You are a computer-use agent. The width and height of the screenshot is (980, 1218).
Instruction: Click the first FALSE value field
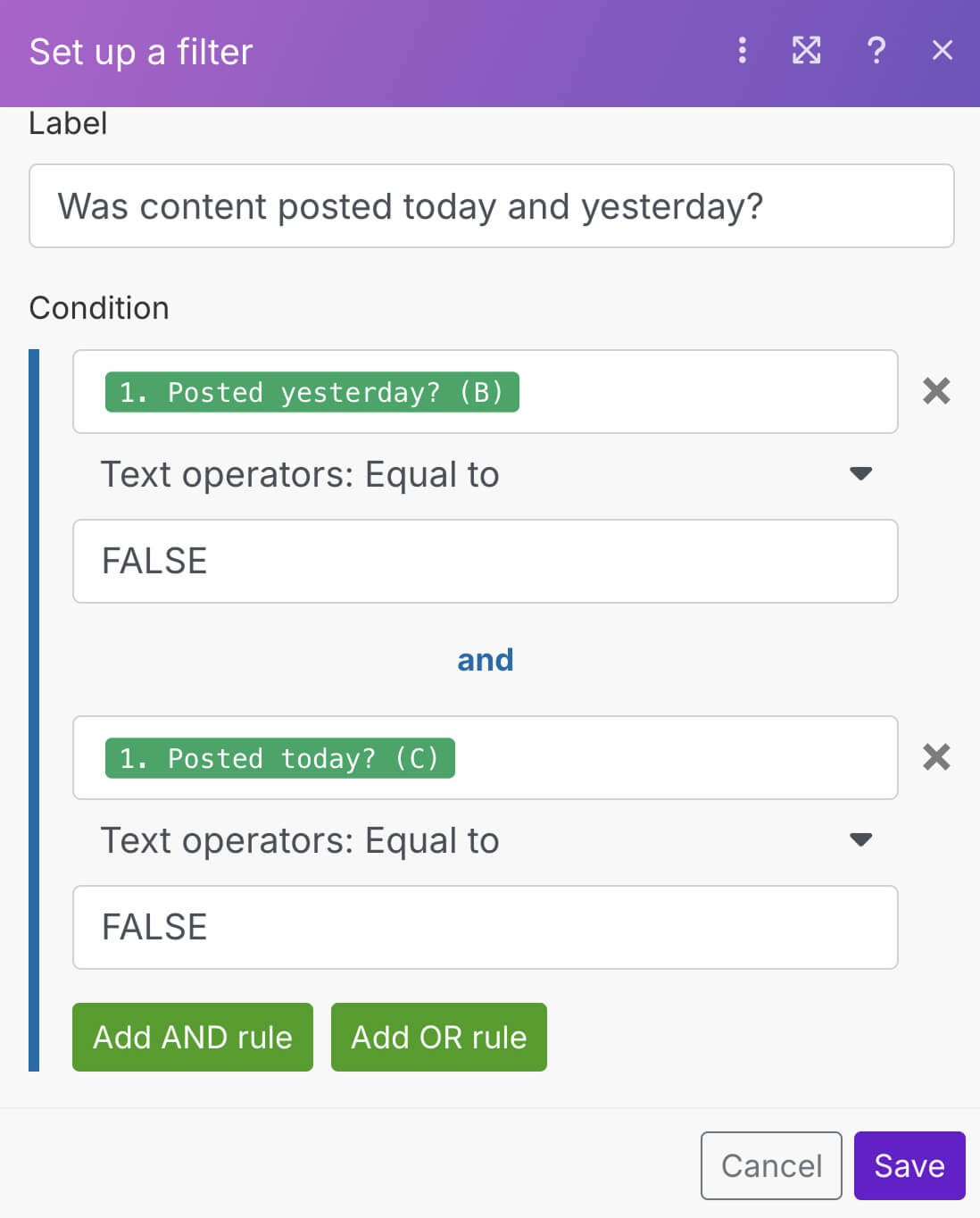click(x=485, y=561)
